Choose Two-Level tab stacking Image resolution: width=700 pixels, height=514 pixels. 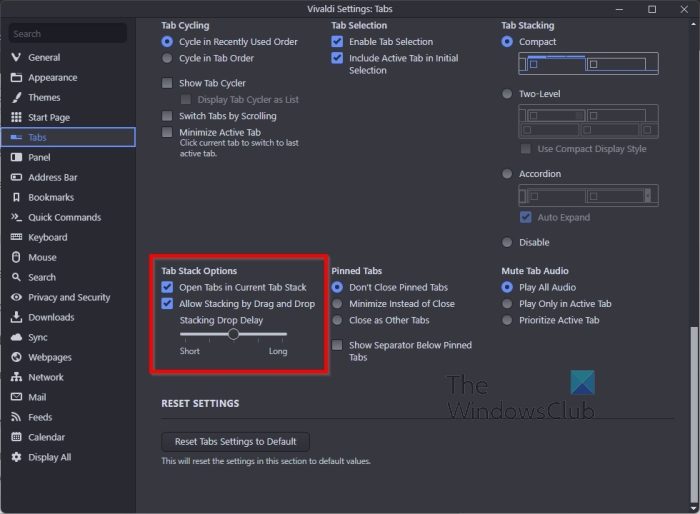(x=507, y=94)
